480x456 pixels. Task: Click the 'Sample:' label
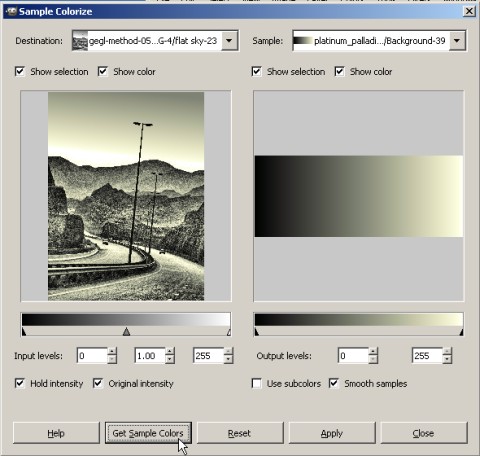[x=268, y=41]
